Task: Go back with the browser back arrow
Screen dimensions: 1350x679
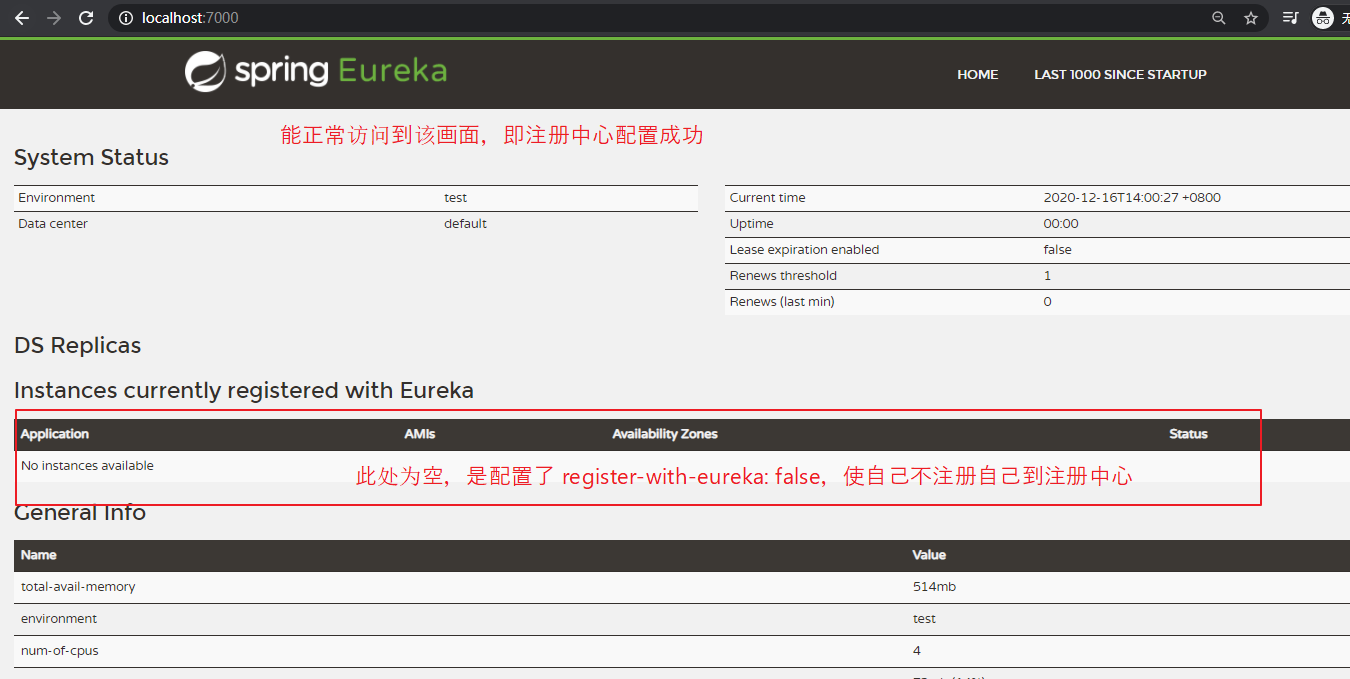Action: point(22,18)
